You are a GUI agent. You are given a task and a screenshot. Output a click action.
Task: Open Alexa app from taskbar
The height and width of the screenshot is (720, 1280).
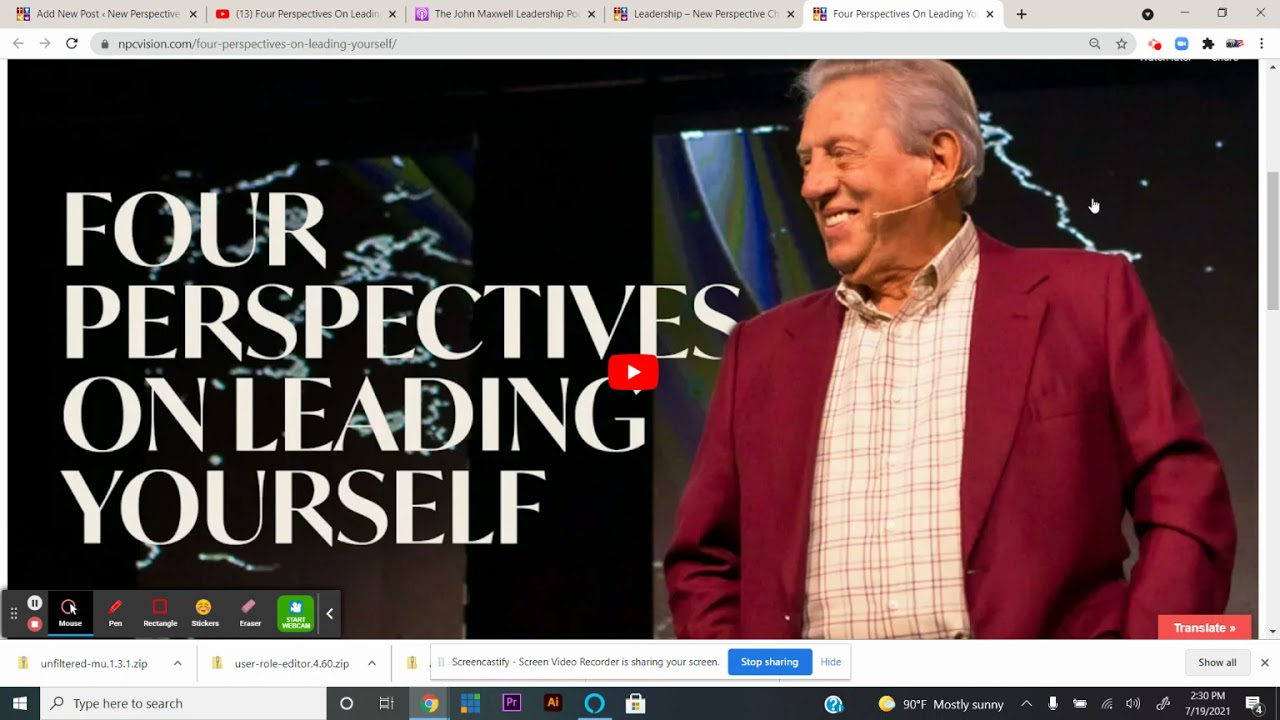594,703
